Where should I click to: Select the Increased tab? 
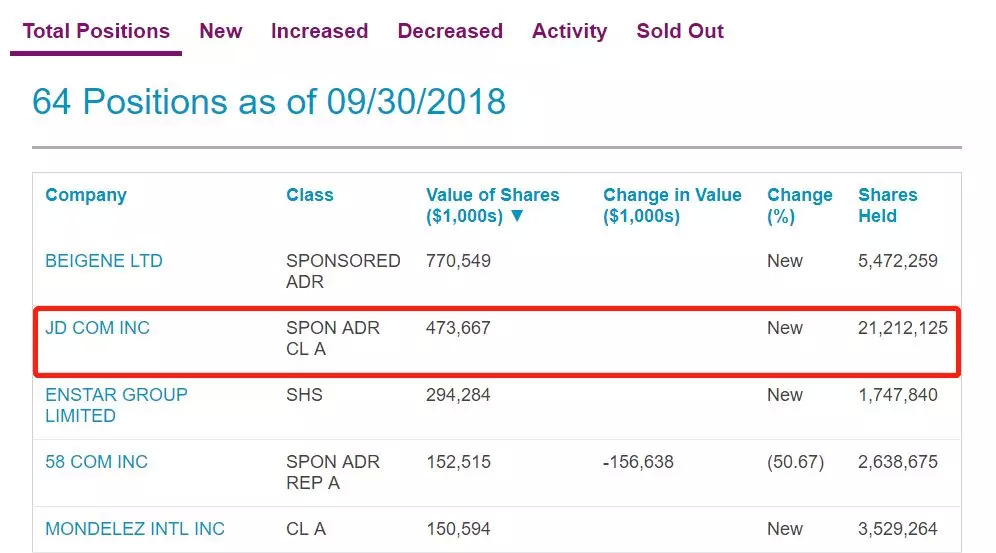[319, 31]
